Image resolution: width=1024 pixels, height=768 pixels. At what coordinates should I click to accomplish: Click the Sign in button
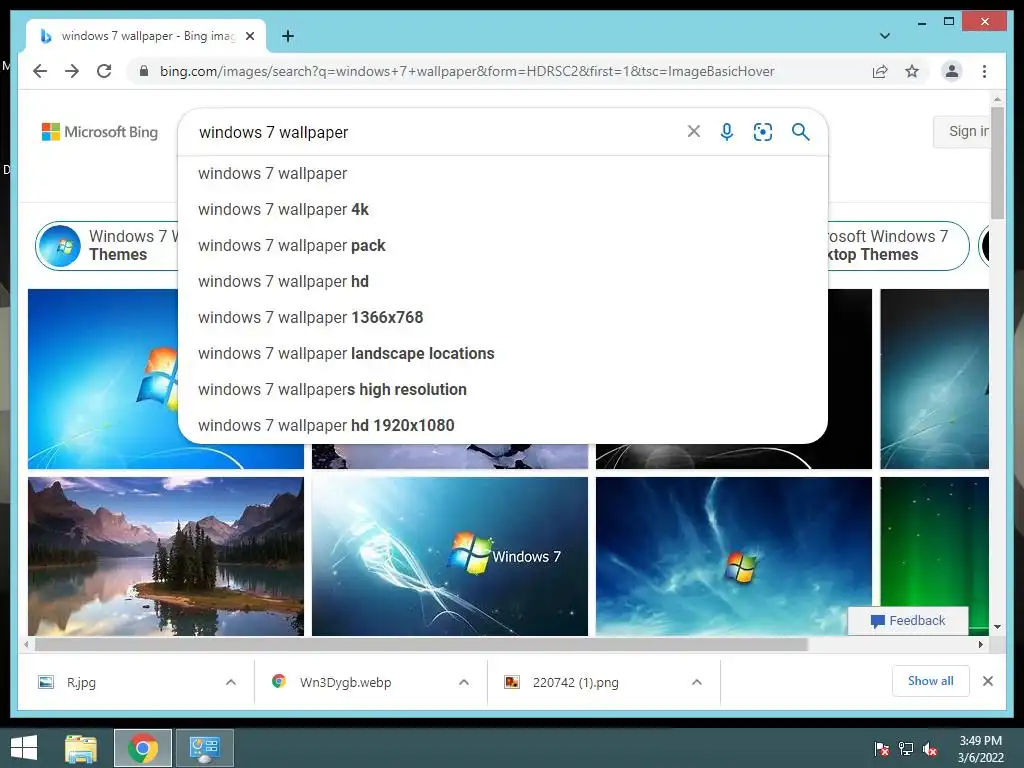(x=961, y=131)
